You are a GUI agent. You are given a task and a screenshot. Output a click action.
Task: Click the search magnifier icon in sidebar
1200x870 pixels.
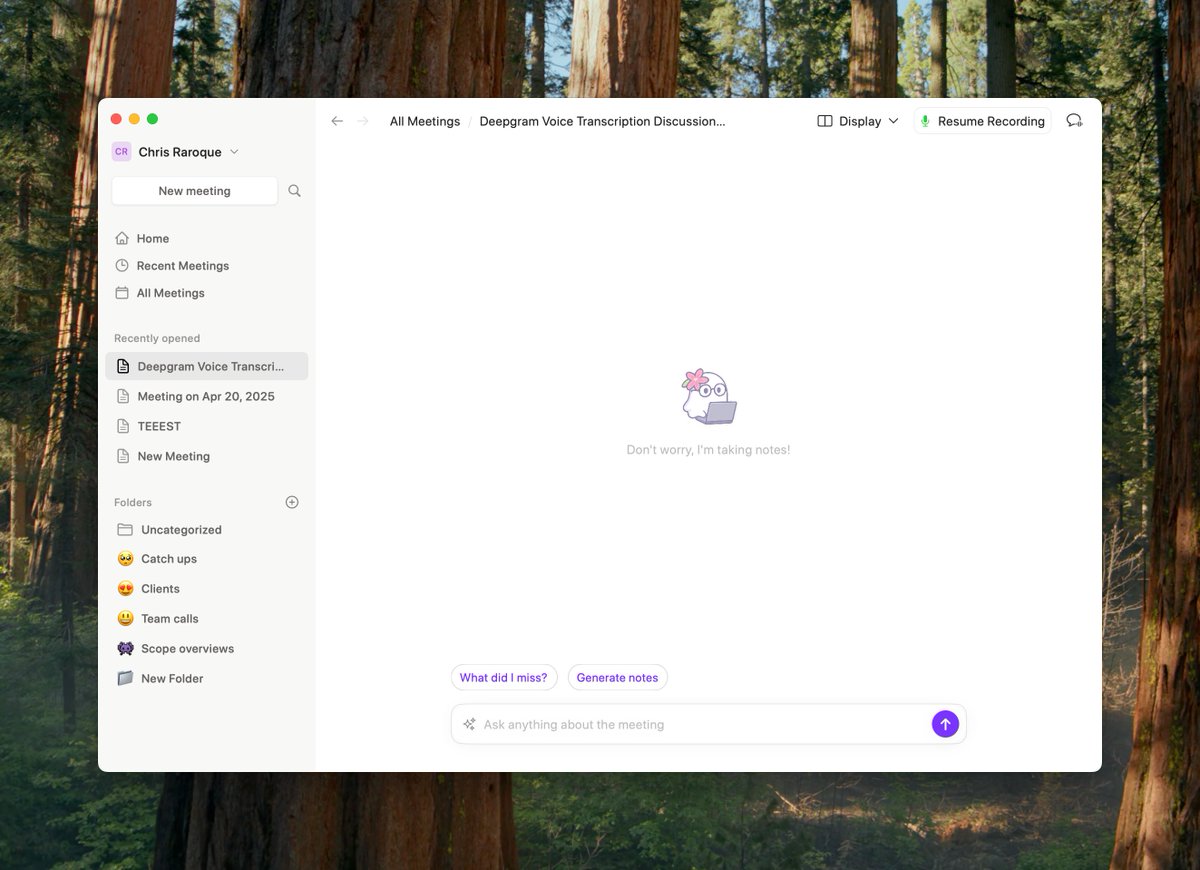click(294, 190)
